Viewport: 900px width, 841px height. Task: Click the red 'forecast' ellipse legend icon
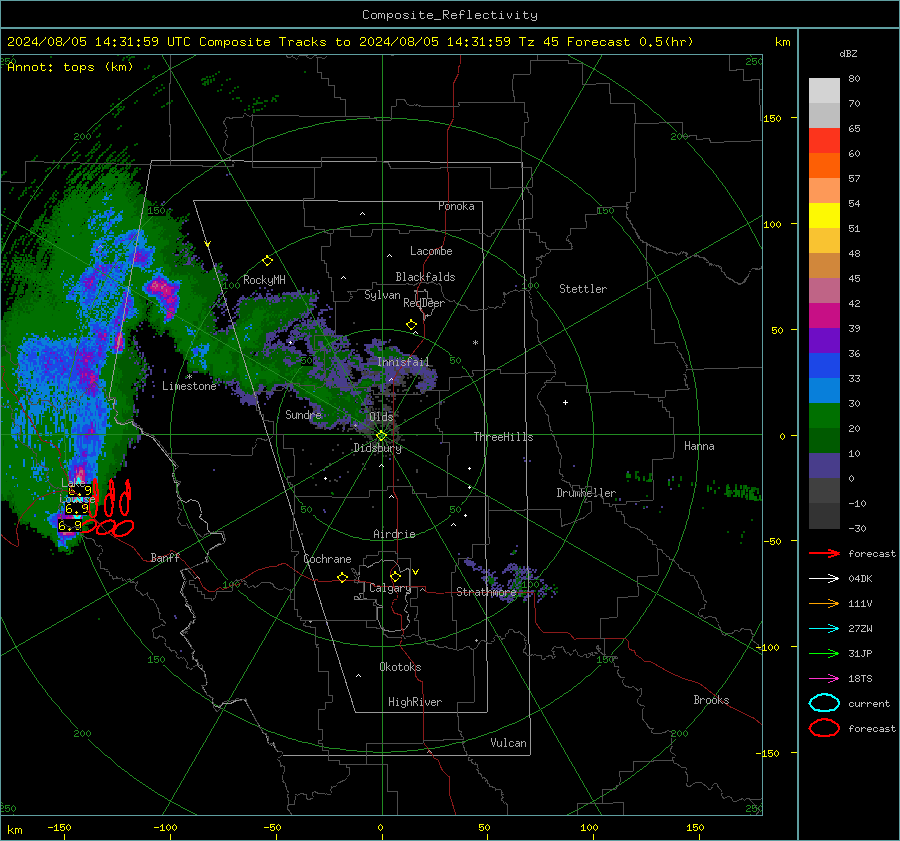click(824, 728)
